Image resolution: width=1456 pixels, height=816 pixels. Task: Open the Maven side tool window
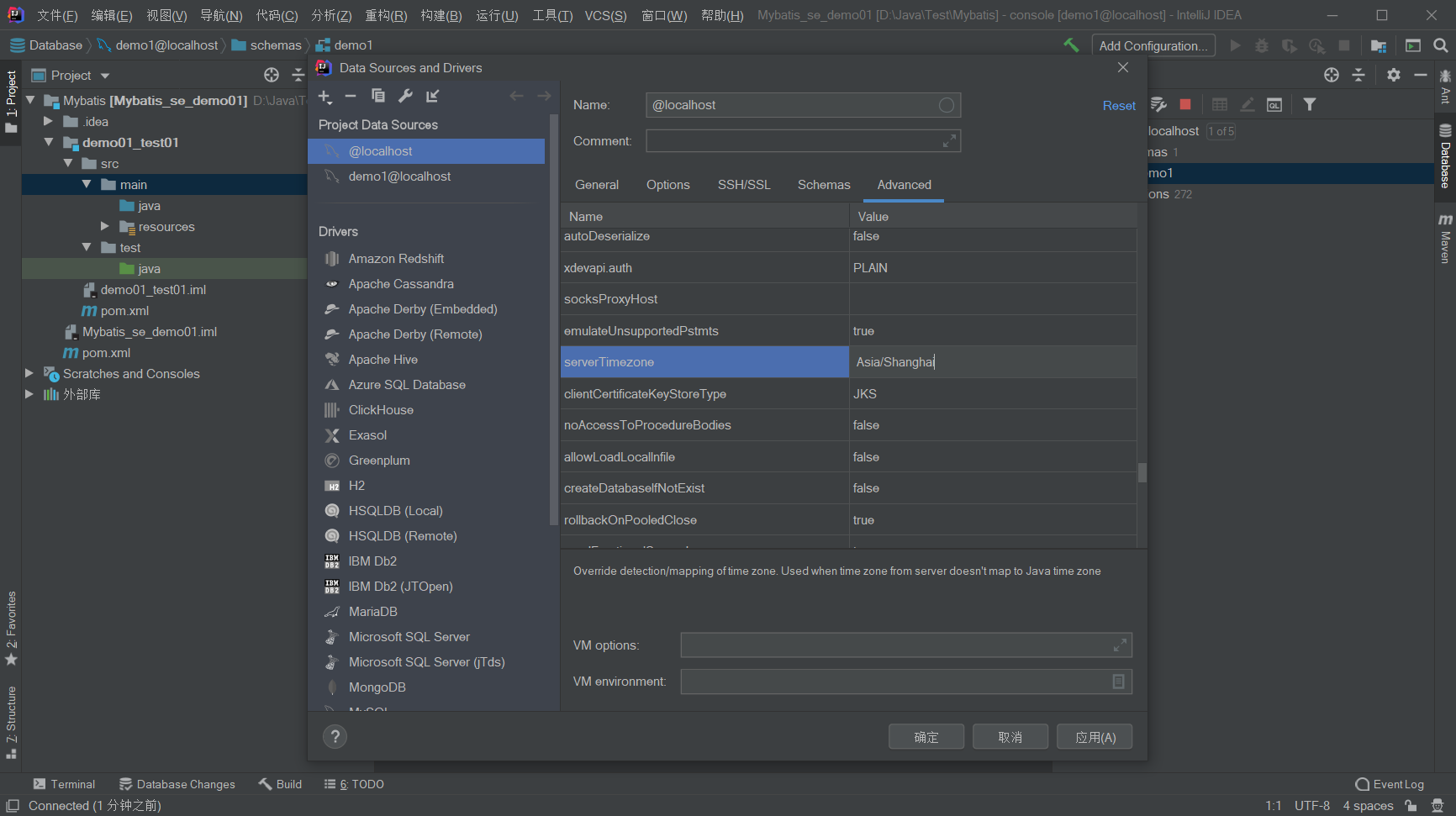tap(1445, 239)
